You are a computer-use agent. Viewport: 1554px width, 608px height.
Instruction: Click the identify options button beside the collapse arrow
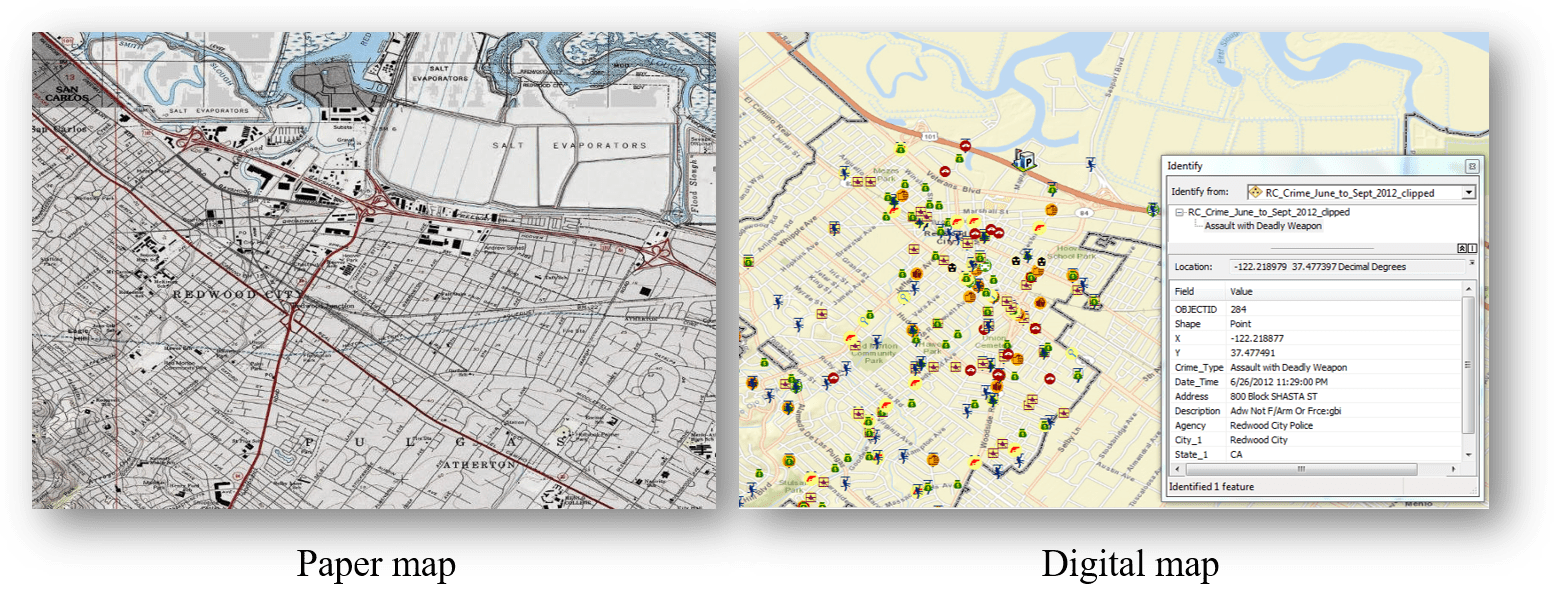tap(1471, 248)
